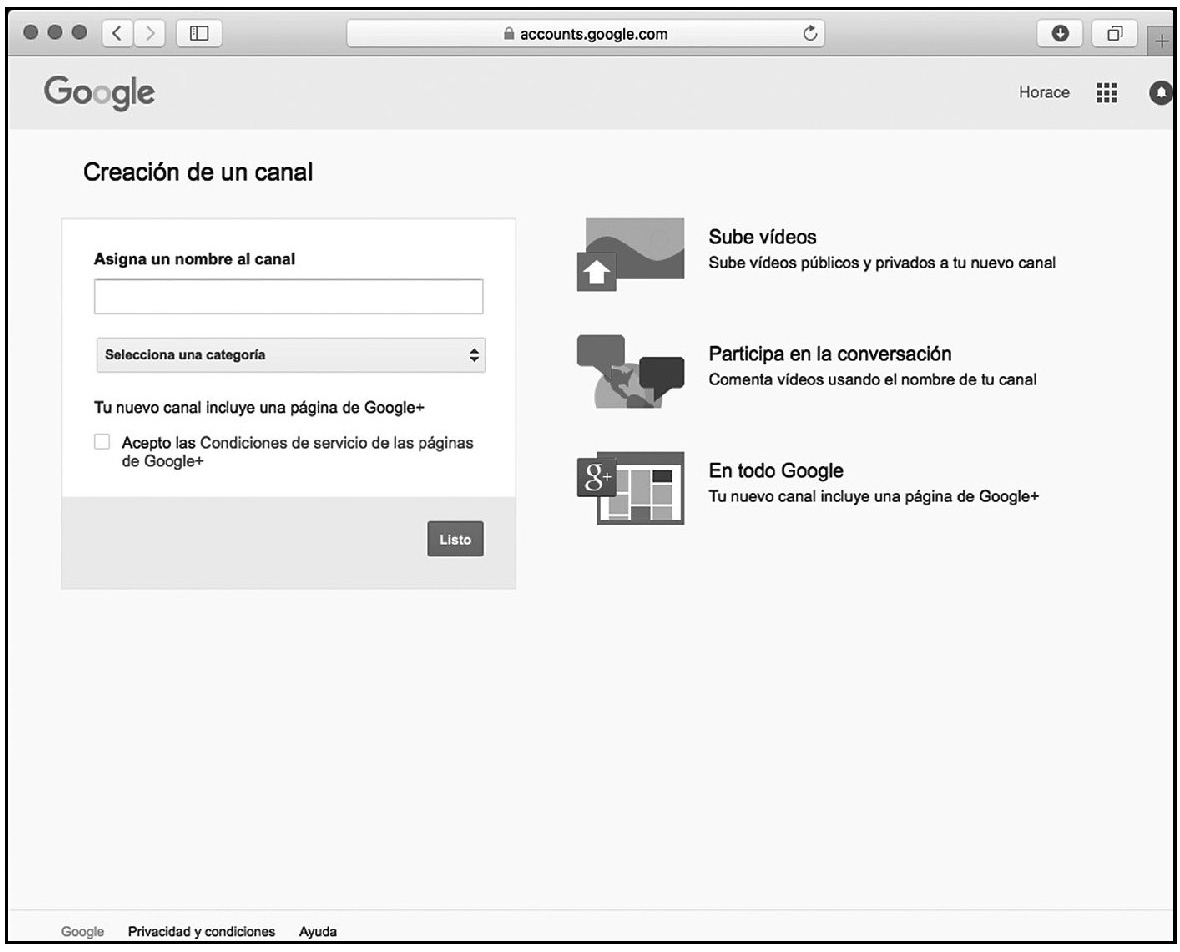Image resolution: width=1180 pixels, height=952 pixels.
Task: Accept Google+ terms of service checkbox
Action: 101,442
